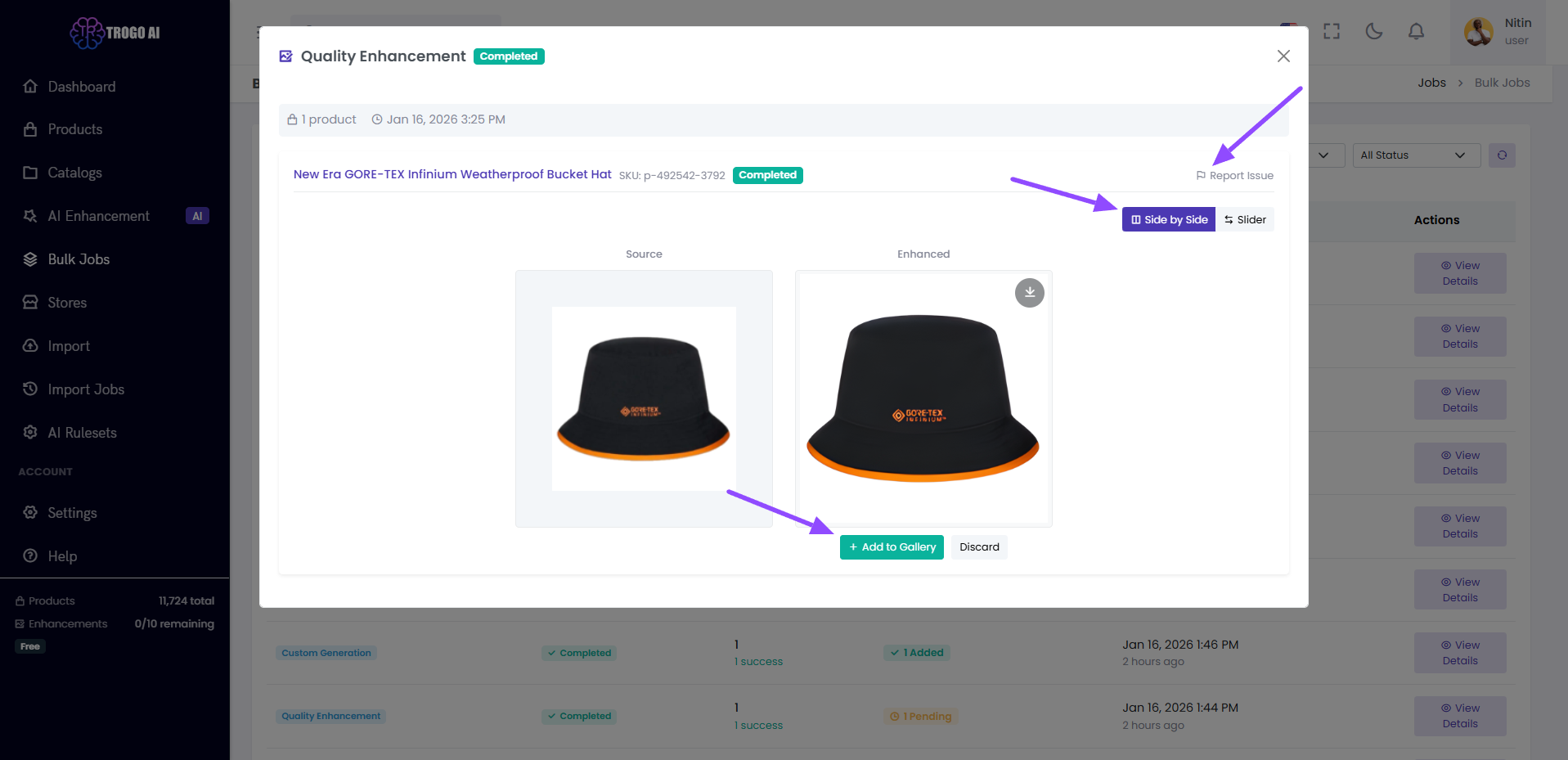Click Add to Gallery button

point(892,547)
